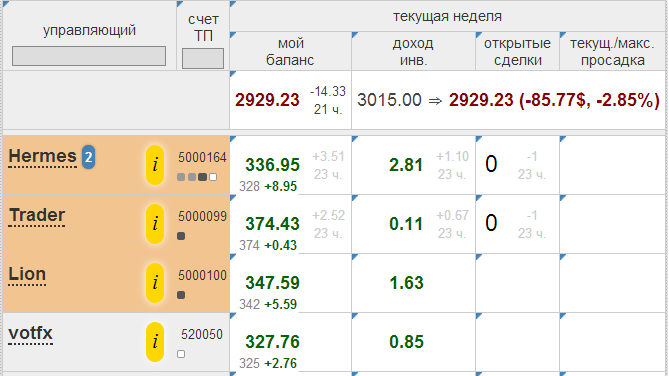Focus the управляющий filter input field

(89, 56)
